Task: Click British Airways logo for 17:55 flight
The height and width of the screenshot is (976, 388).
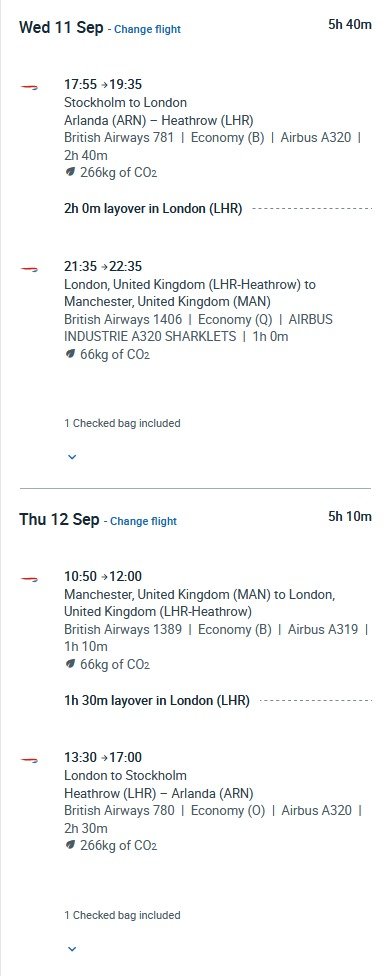Action: pos(29,88)
